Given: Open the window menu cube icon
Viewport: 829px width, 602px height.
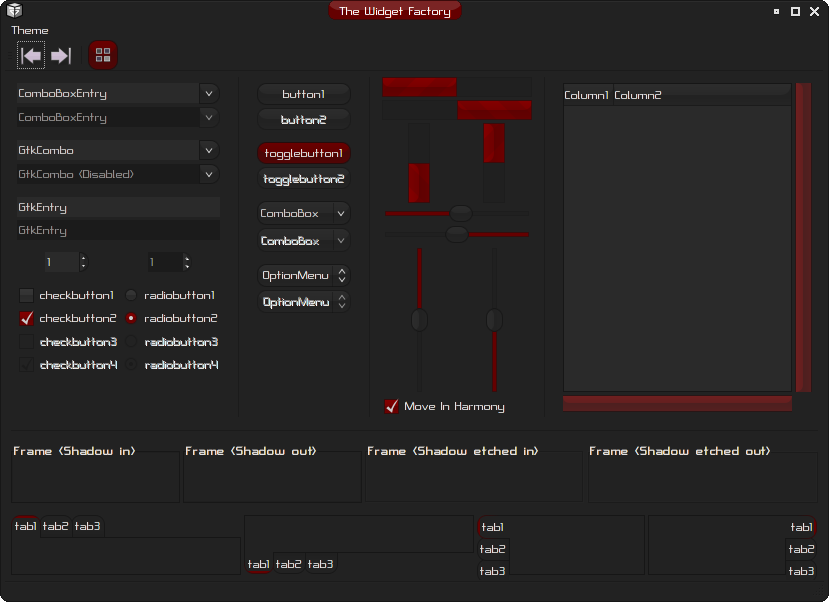Looking at the screenshot, I should click(x=14, y=10).
